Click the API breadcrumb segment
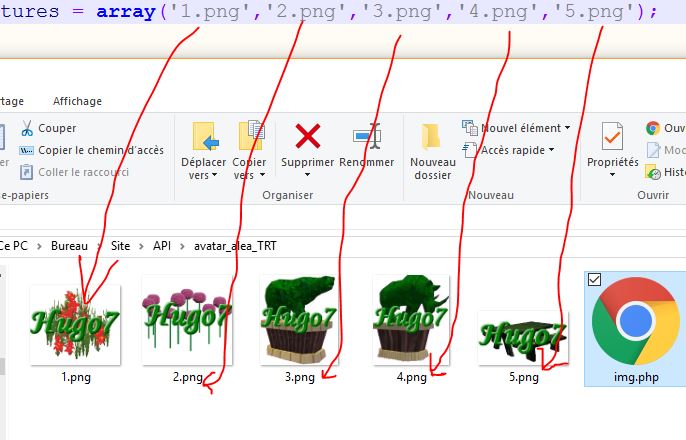This screenshot has height=440, width=686. pos(161,245)
